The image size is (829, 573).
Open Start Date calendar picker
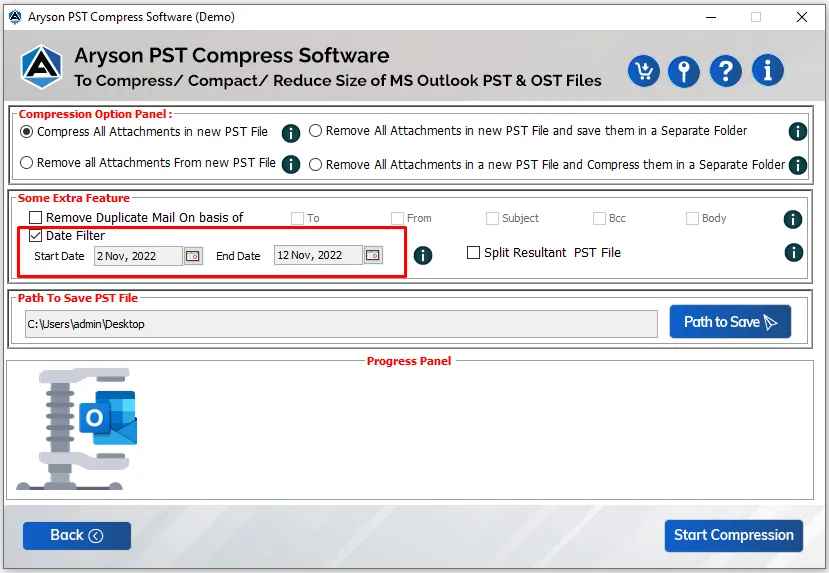pyautogui.click(x=193, y=256)
